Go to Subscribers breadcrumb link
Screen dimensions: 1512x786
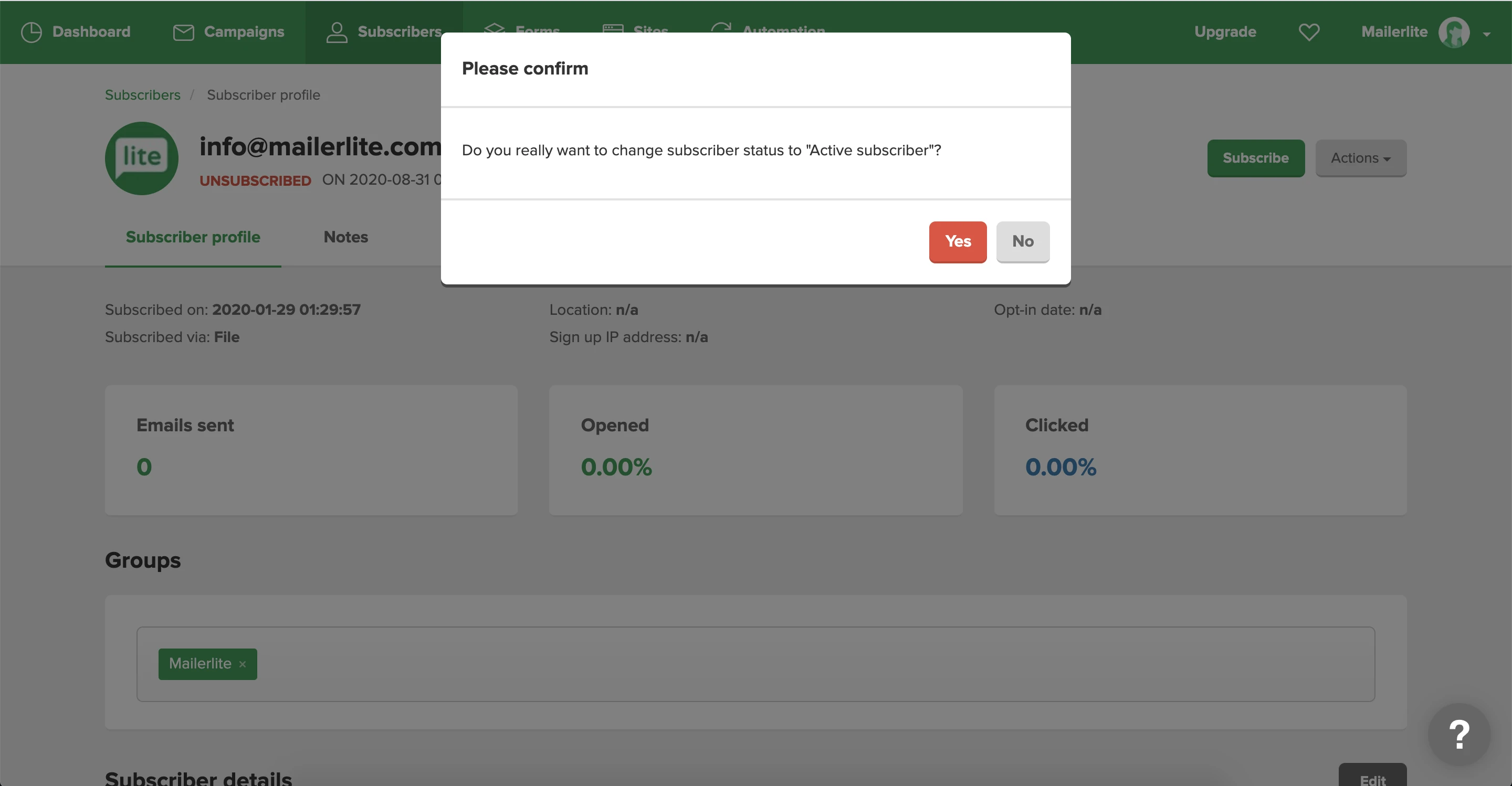coord(143,95)
